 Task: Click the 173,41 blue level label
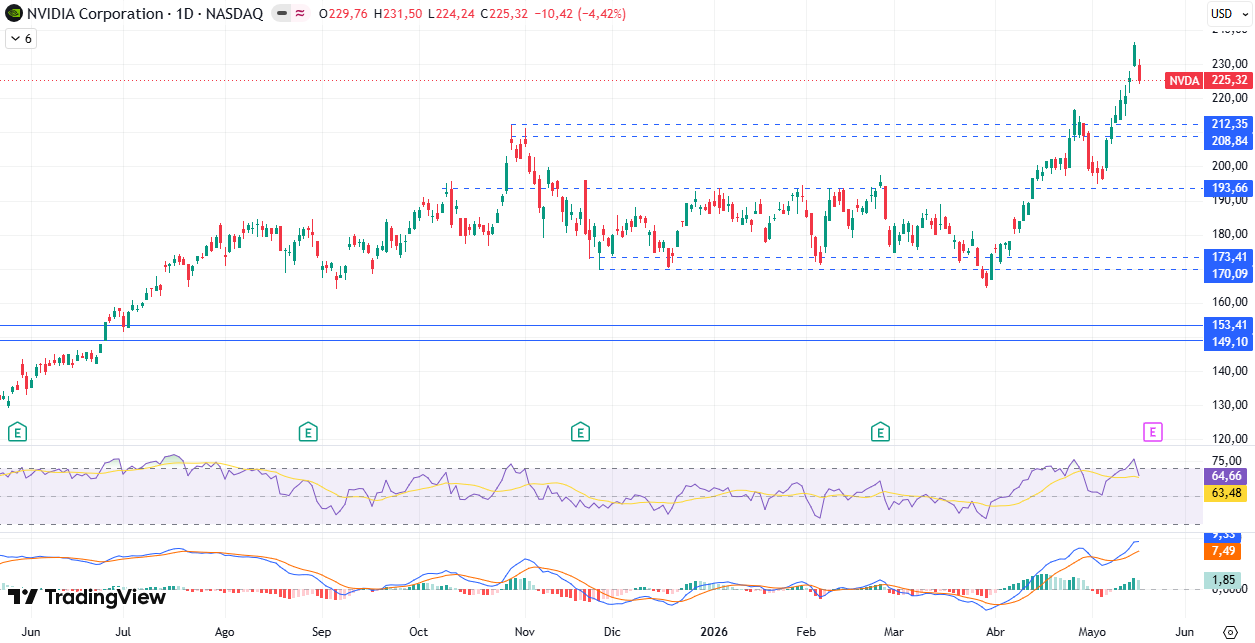[x=1229, y=257]
